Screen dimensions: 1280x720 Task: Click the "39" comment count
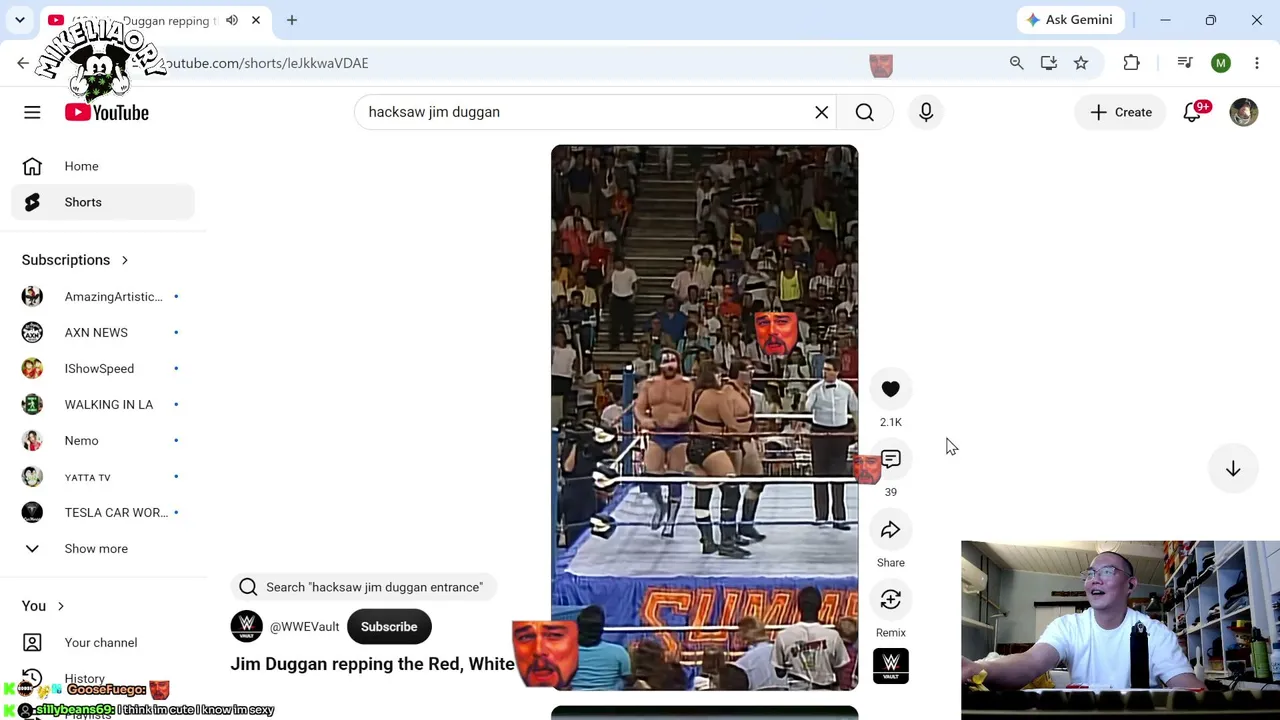coord(891,492)
